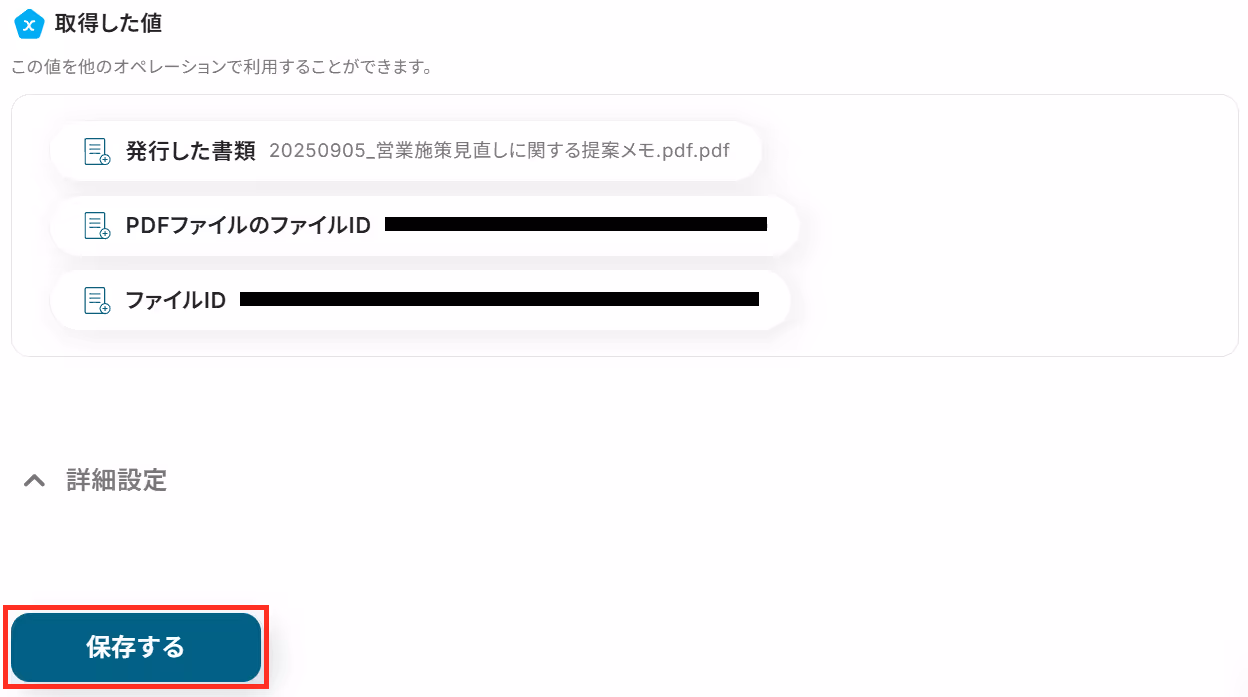Click blank space right of 保存する button
This screenshot has width=1248, height=697.
tap(750, 647)
